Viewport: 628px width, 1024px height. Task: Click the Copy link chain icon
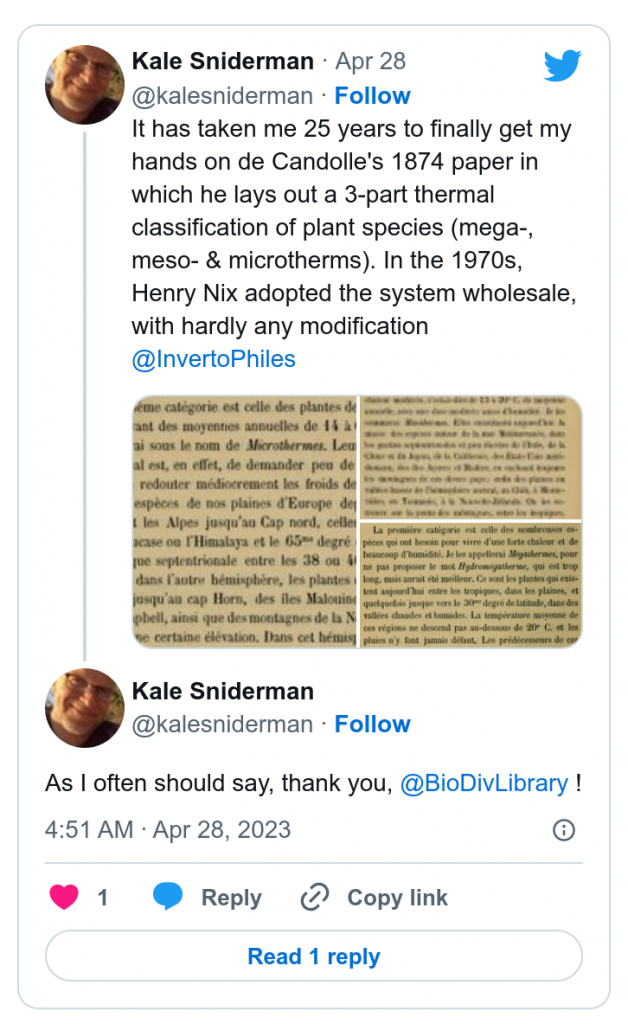pyautogui.click(x=313, y=897)
